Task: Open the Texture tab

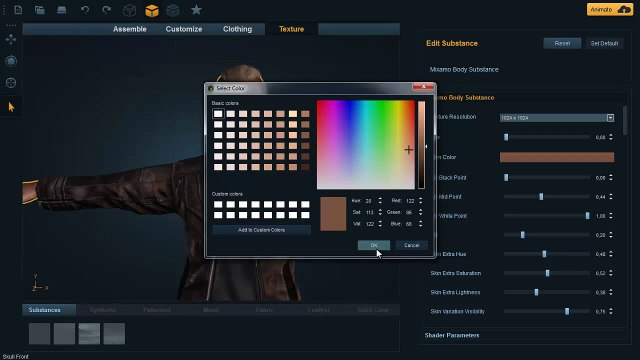Action: [291, 29]
